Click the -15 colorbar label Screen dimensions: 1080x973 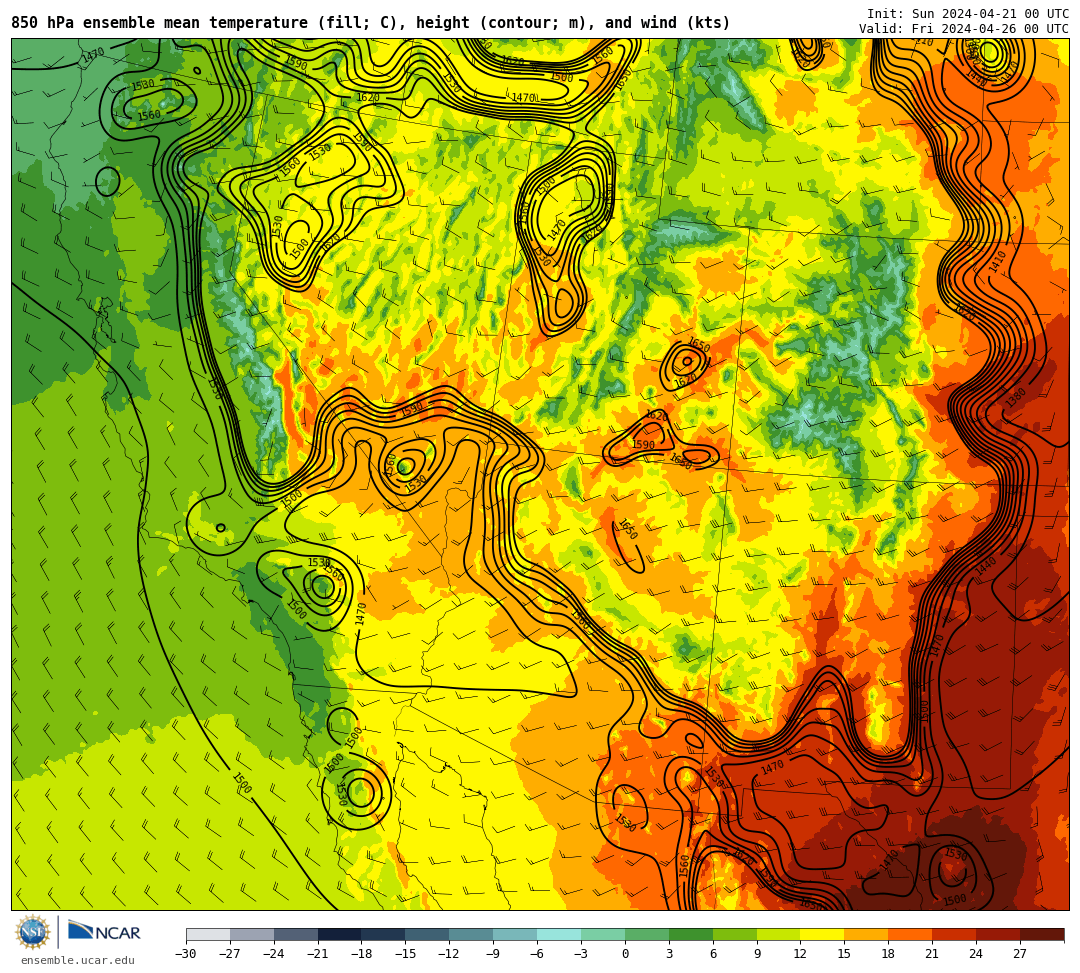click(x=406, y=954)
